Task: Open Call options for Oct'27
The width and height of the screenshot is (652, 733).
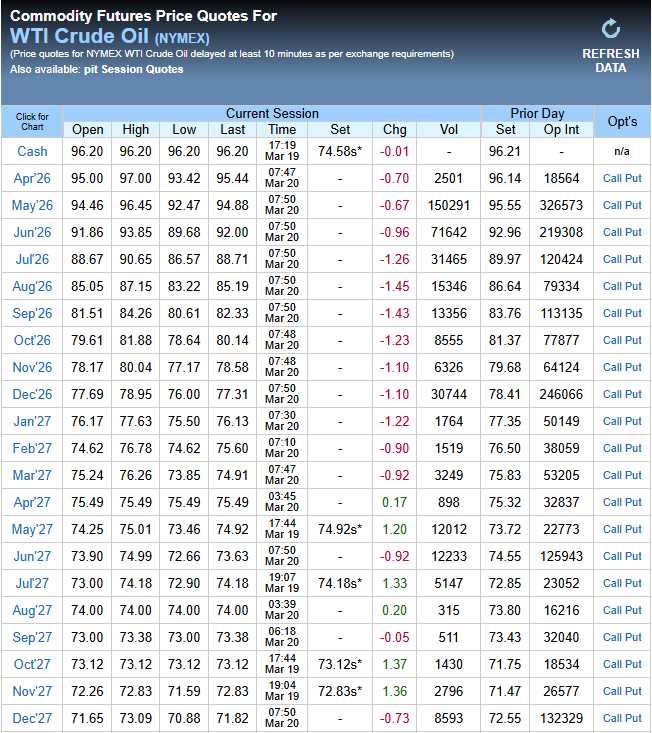Action: tap(612, 664)
